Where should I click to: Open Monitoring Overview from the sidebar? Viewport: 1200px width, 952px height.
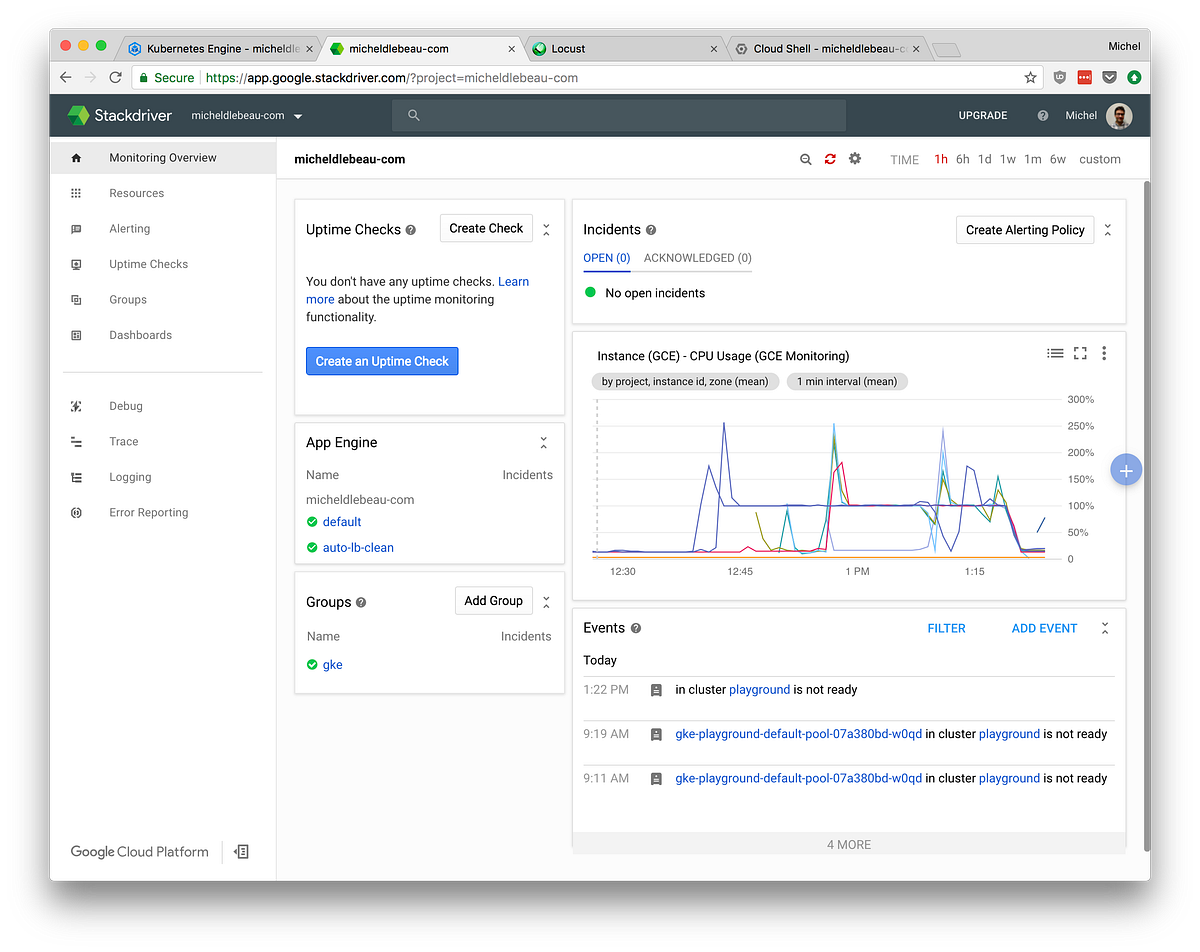[161, 157]
